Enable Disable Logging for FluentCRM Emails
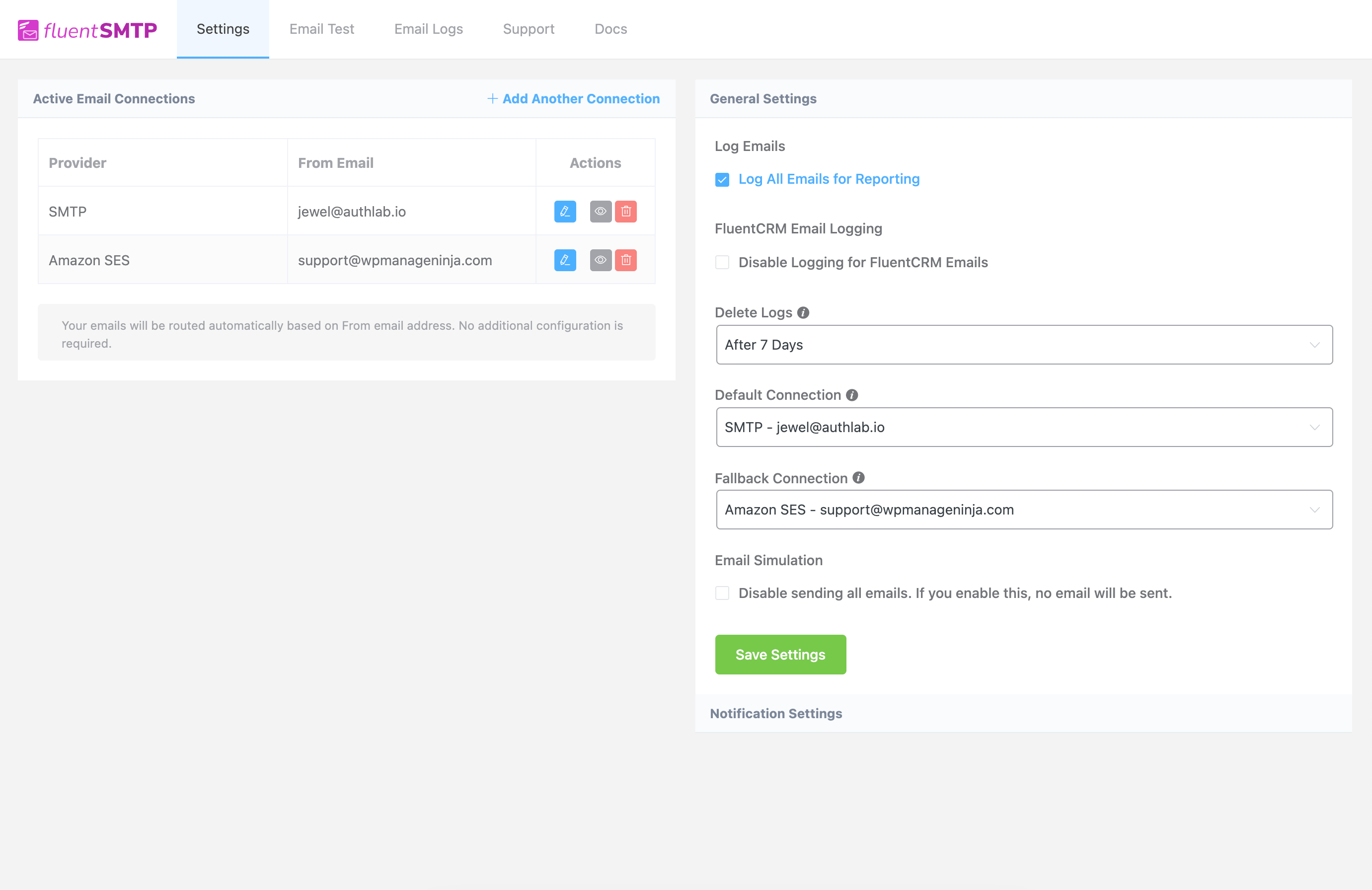This screenshot has height=890, width=1372. coord(723,262)
